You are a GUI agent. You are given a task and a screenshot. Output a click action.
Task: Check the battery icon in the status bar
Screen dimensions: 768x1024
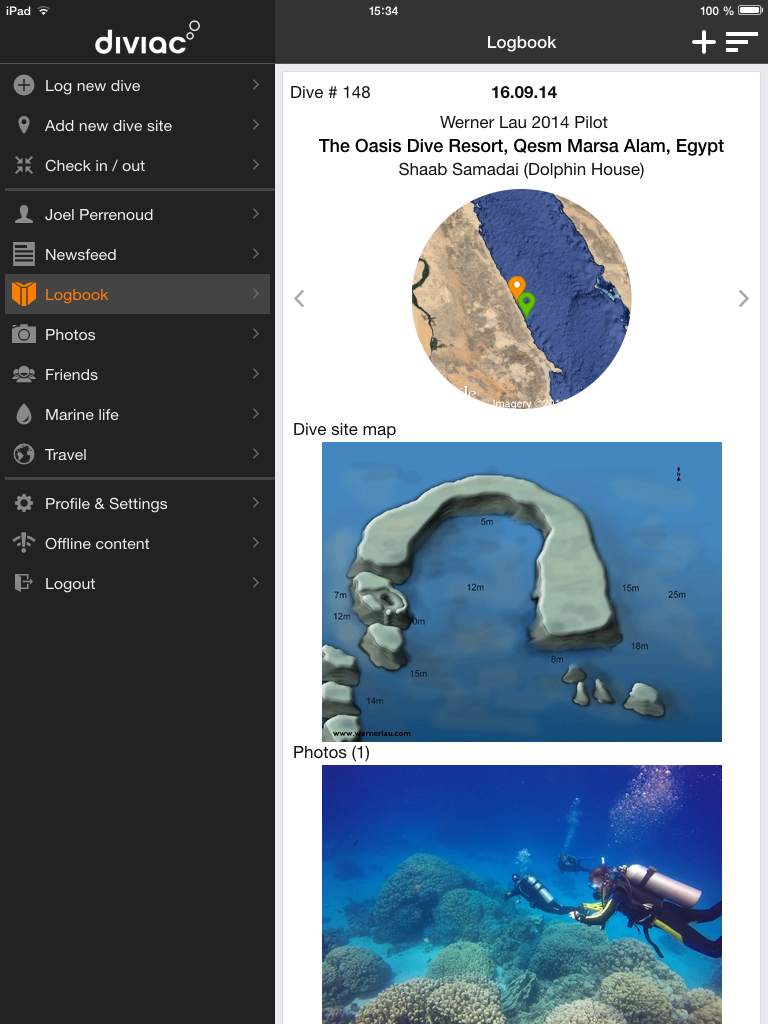(x=750, y=10)
